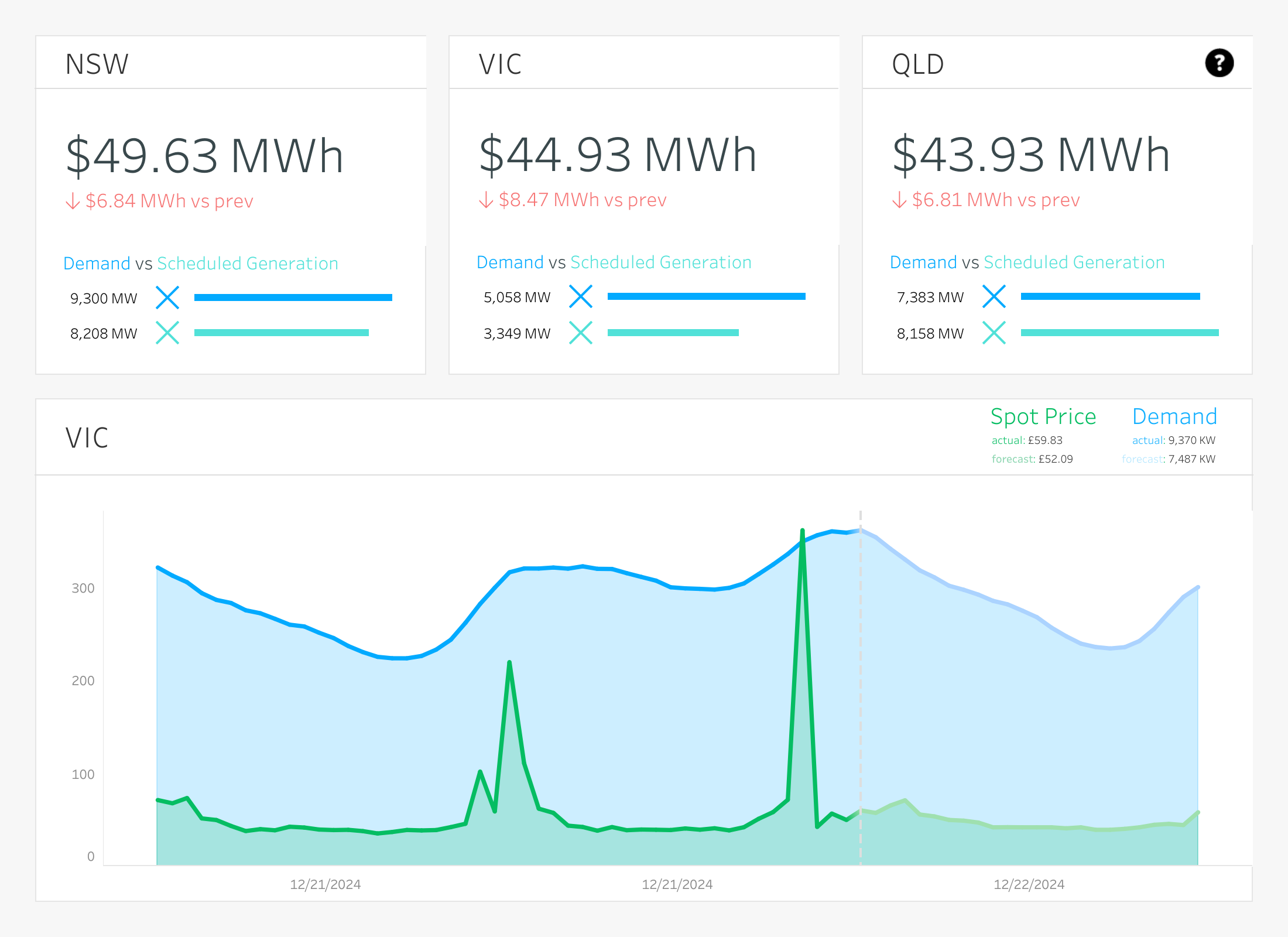Image resolution: width=1288 pixels, height=937 pixels.
Task: Select the QLD 7,383 MW demand bar
Action: click(x=1111, y=296)
